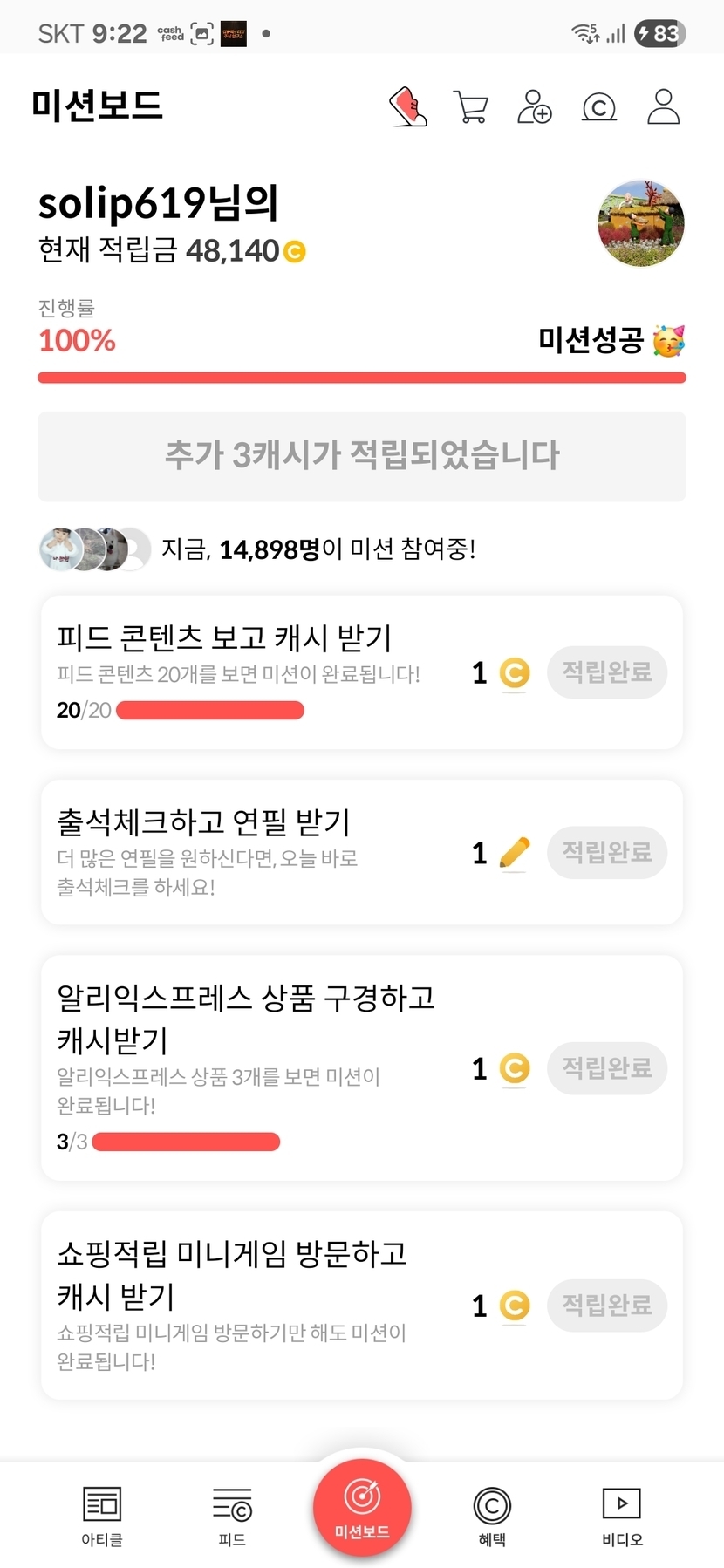The width and height of the screenshot is (724, 1568).
Task: Open the cash coin icon in header
Action: coord(598,107)
